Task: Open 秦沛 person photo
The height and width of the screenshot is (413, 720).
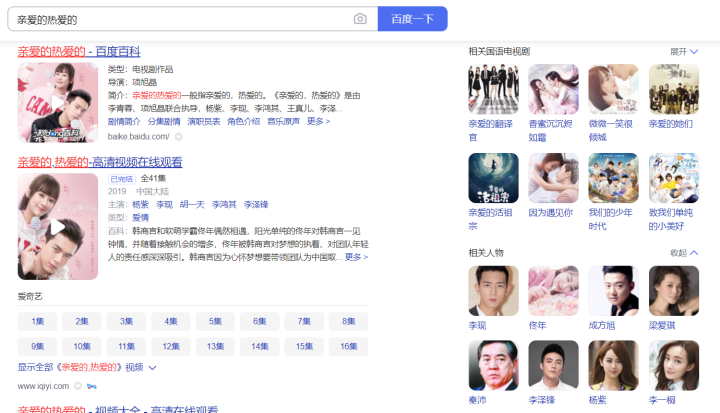Action: pyautogui.click(x=494, y=365)
